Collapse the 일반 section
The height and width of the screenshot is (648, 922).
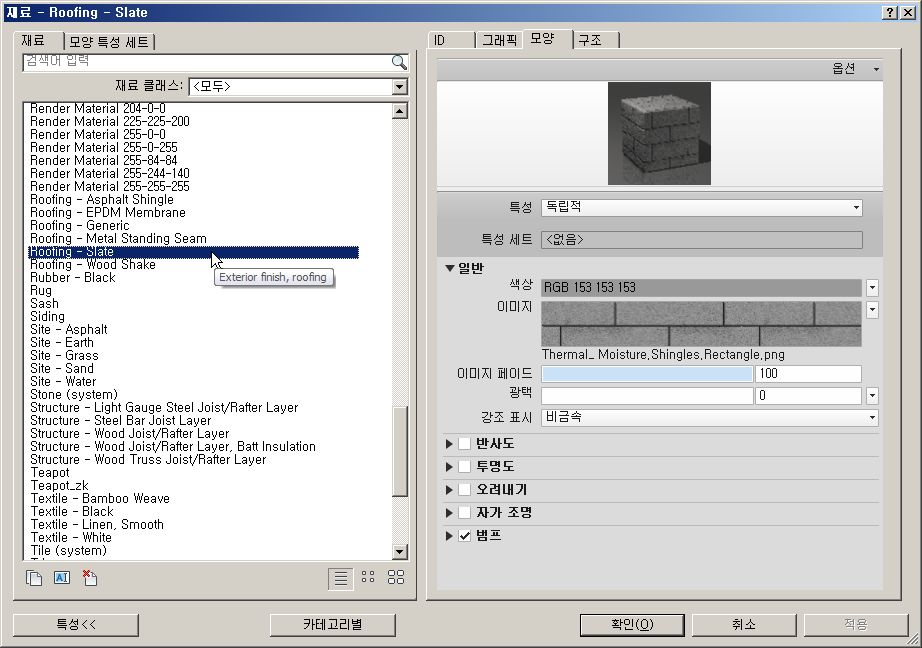450,268
